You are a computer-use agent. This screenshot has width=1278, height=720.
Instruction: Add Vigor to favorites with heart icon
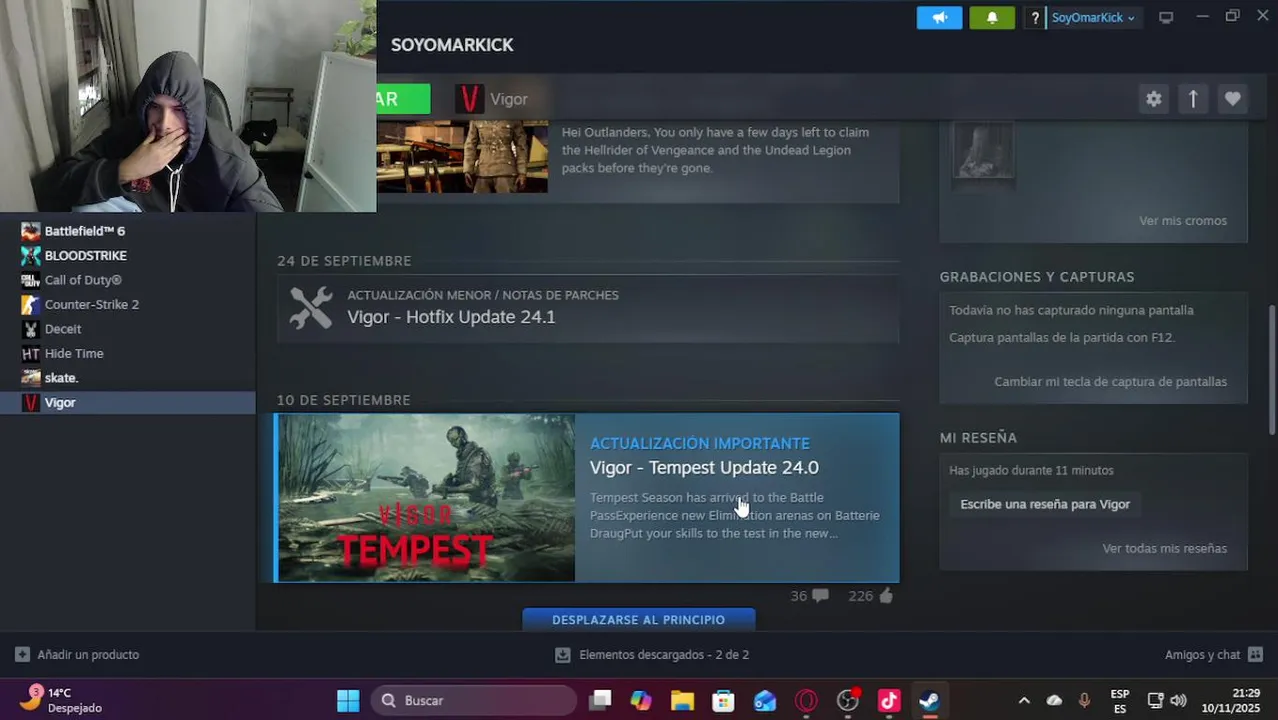[1232, 99]
